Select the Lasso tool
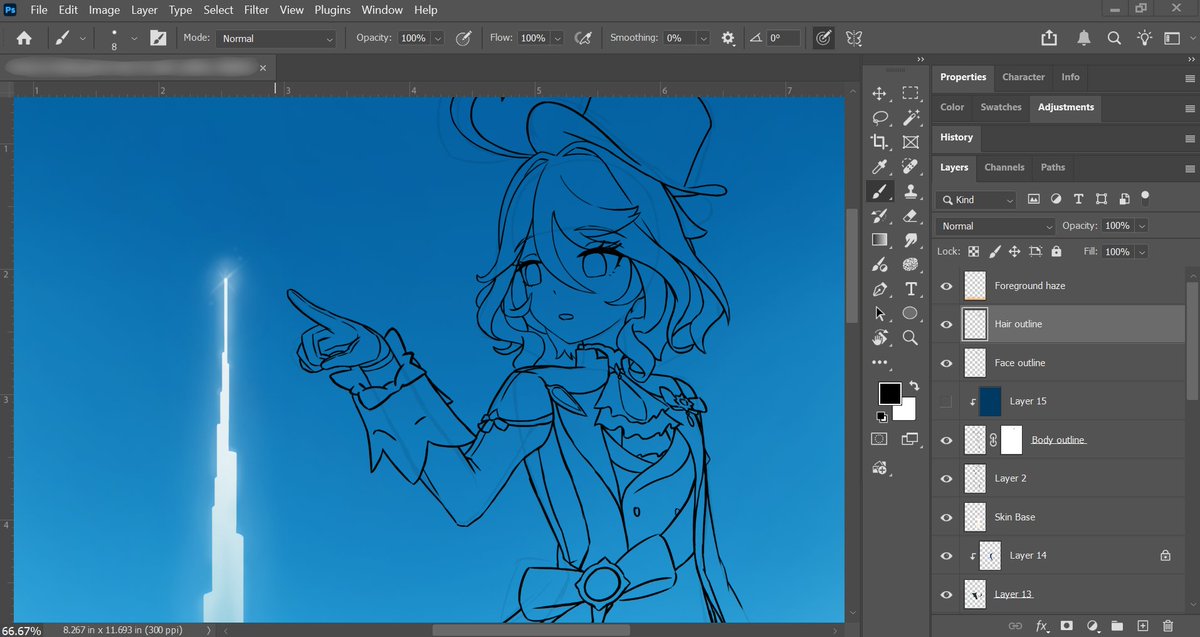Image resolution: width=1200 pixels, height=637 pixels. point(880,117)
